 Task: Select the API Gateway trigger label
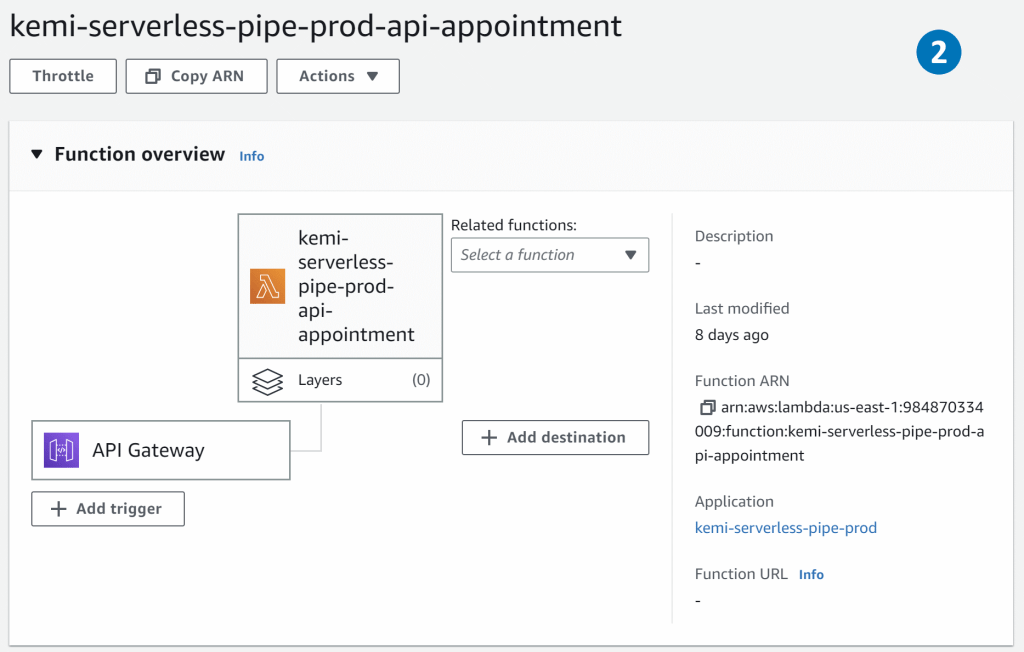148,450
